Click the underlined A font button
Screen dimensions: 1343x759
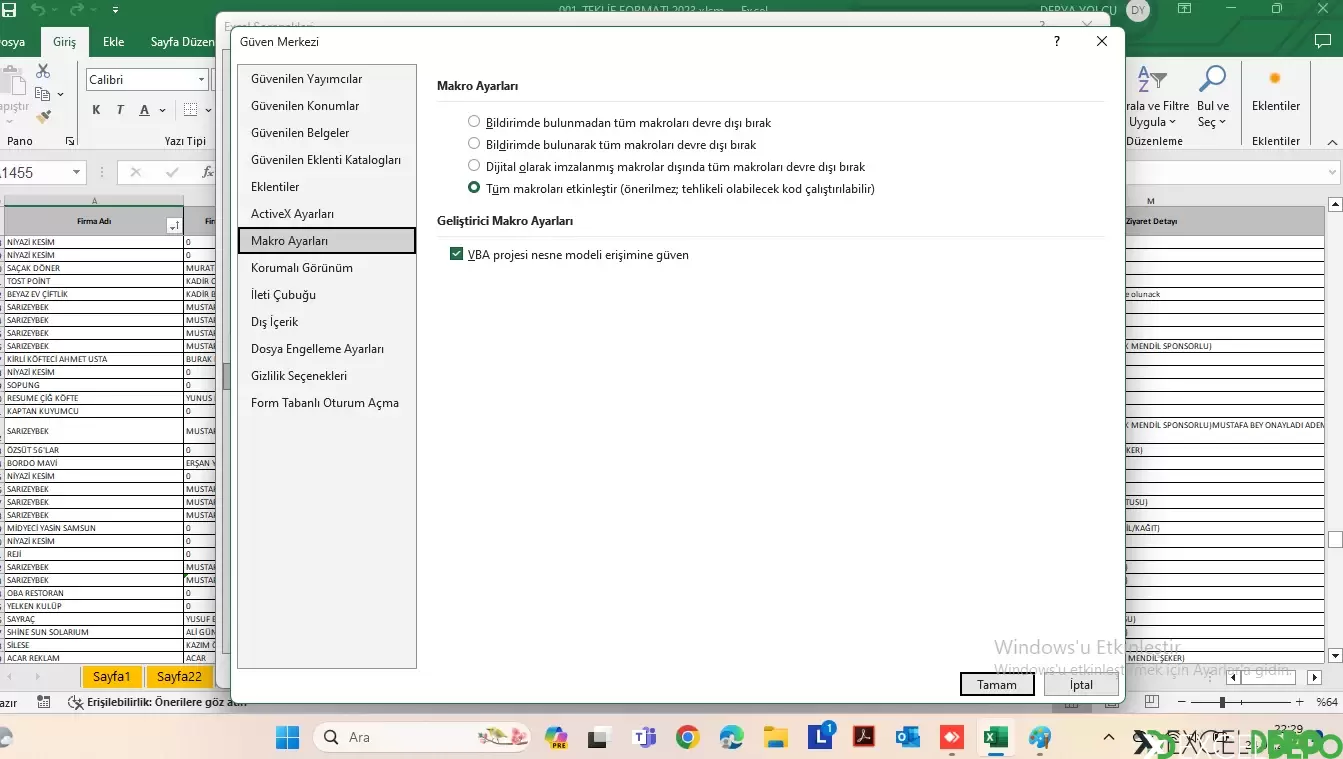pos(145,110)
